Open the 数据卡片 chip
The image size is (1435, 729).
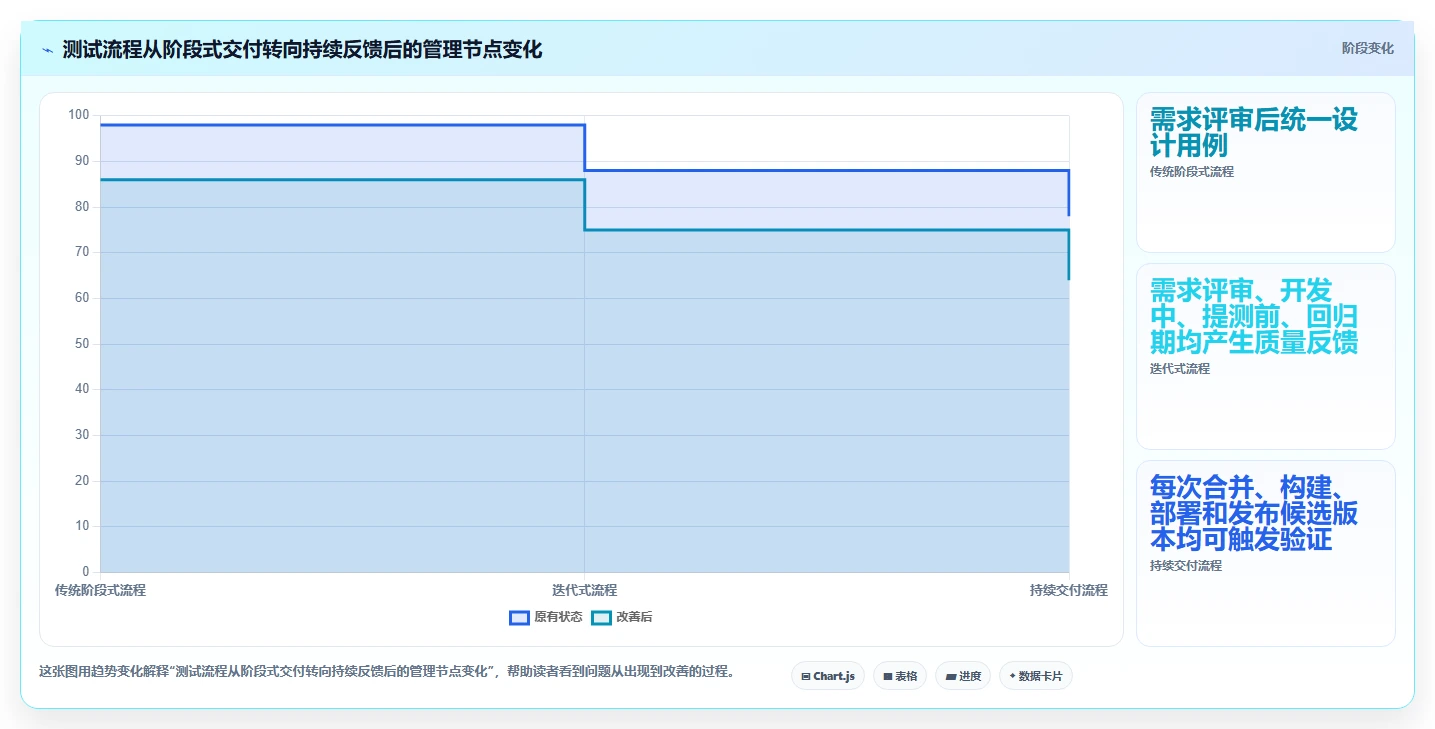(x=1036, y=676)
